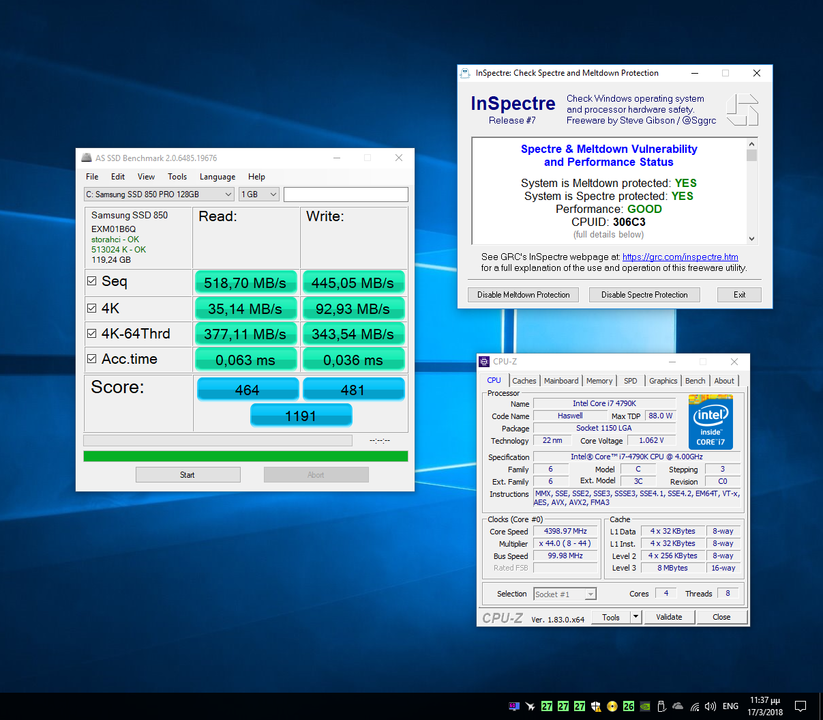This screenshot has height=720, width=823.
Task: Click the ENG language indicator
Action: click(x=730, y=706)
